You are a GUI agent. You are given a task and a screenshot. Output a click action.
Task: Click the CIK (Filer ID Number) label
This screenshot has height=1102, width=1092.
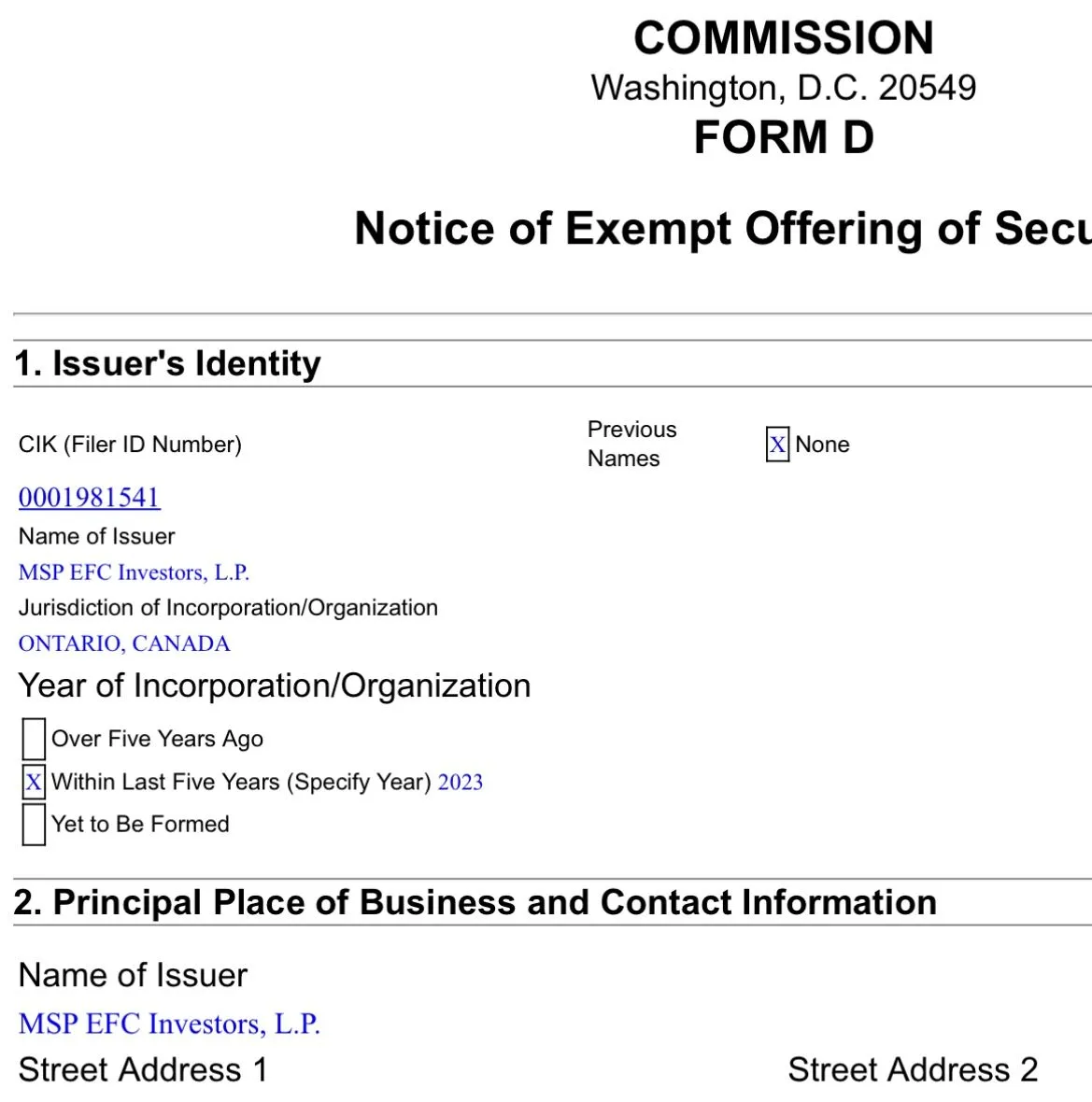[x=130, y=445]
